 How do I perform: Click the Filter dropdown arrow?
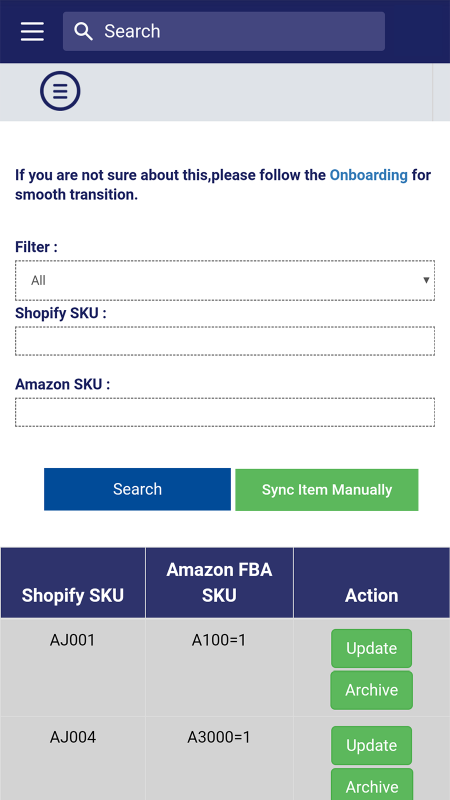426,280
